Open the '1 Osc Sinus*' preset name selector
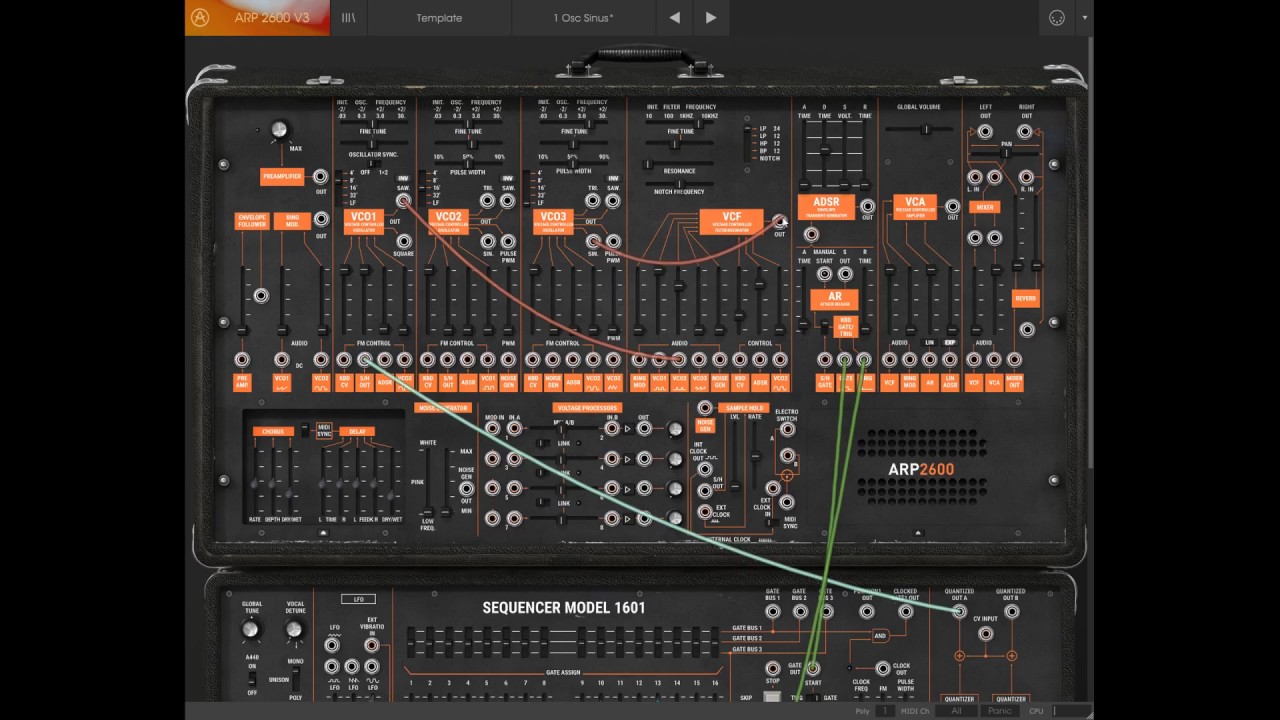The height and width of the screenshot is (720, 1280). [583, 17]
